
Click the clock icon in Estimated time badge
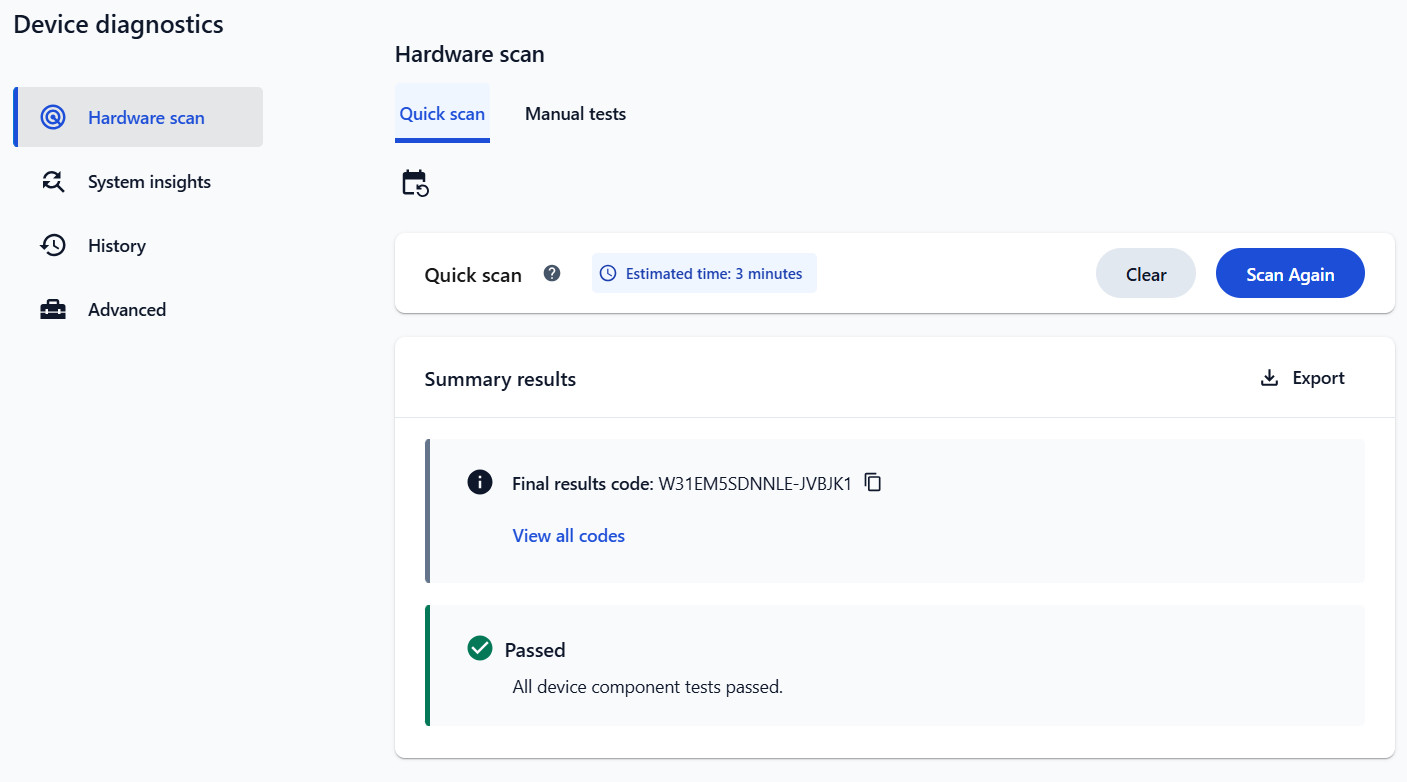pyautogui.click(x=608, y=273)
